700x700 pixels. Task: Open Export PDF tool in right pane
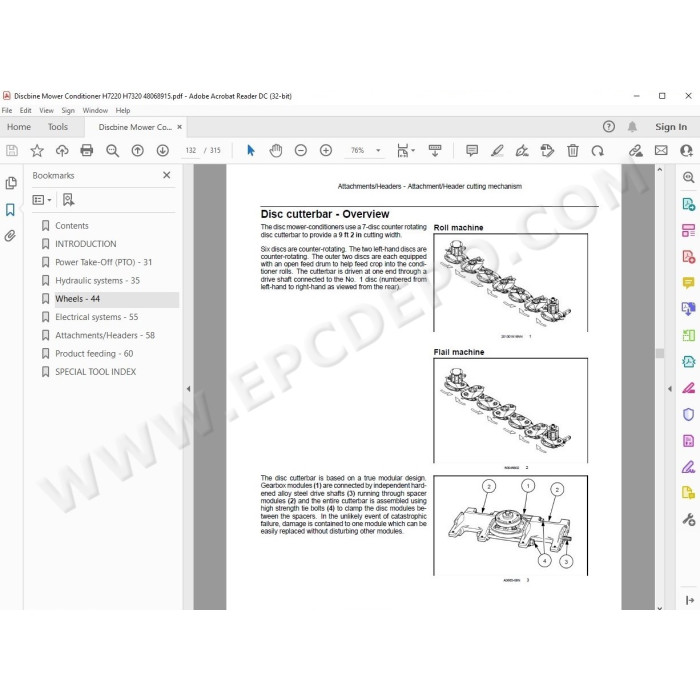(688, 204)
